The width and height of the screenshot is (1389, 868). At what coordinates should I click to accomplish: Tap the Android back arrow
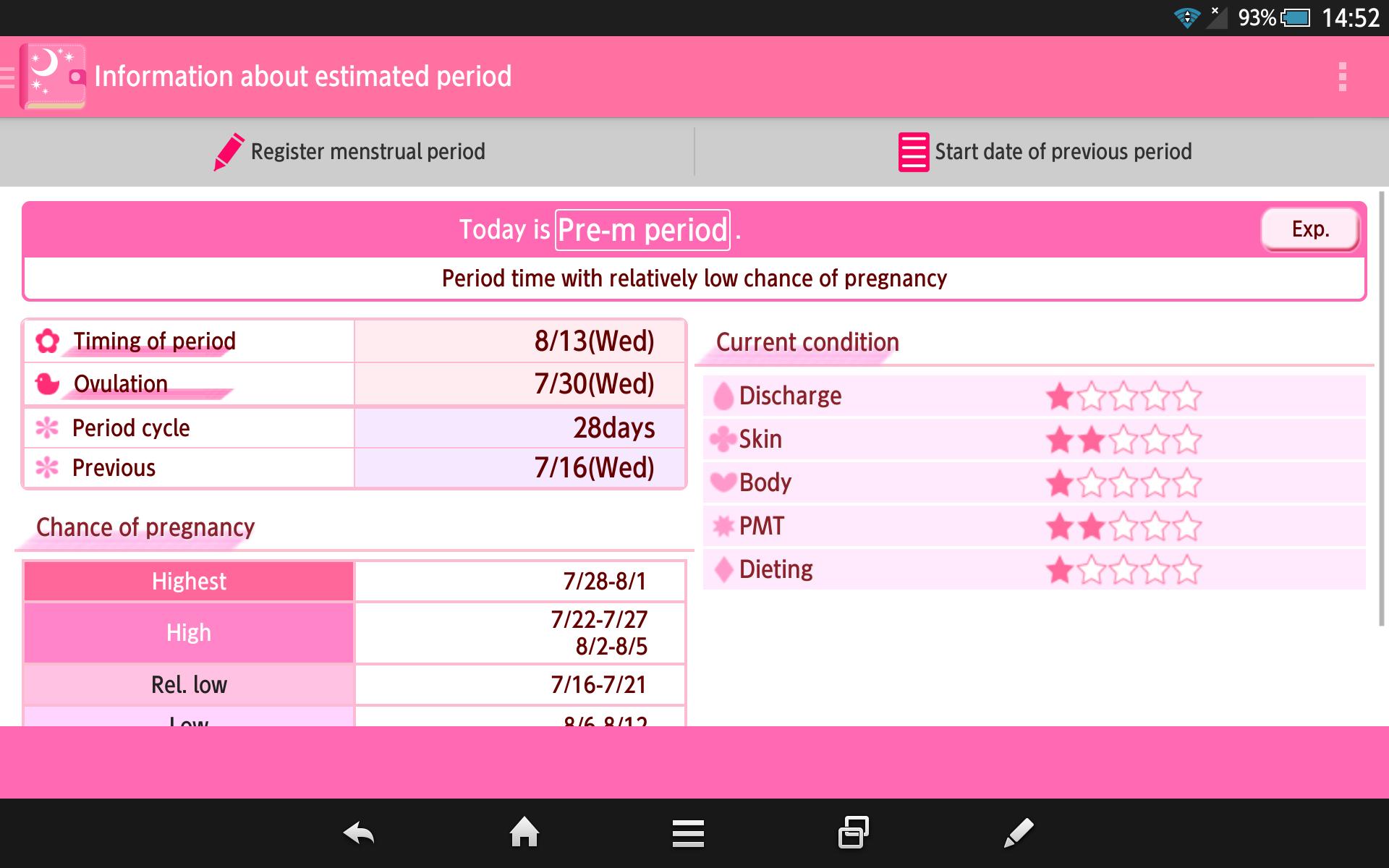click(359, 833)
